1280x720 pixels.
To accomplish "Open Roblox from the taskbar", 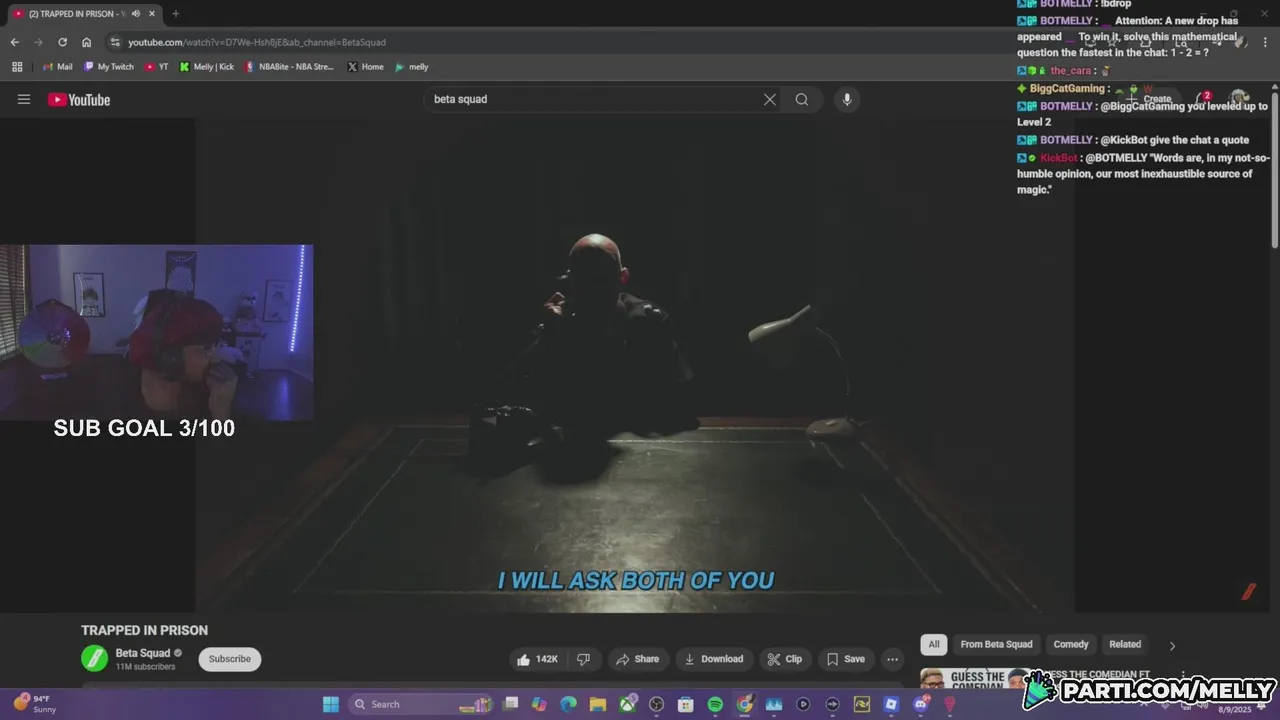I will click(x=891, y=704).
